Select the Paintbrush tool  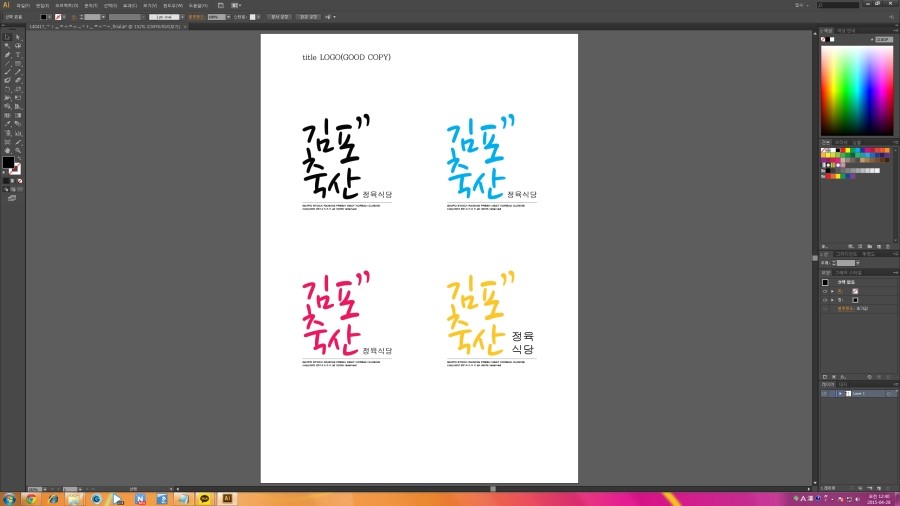tap(7, 72)
